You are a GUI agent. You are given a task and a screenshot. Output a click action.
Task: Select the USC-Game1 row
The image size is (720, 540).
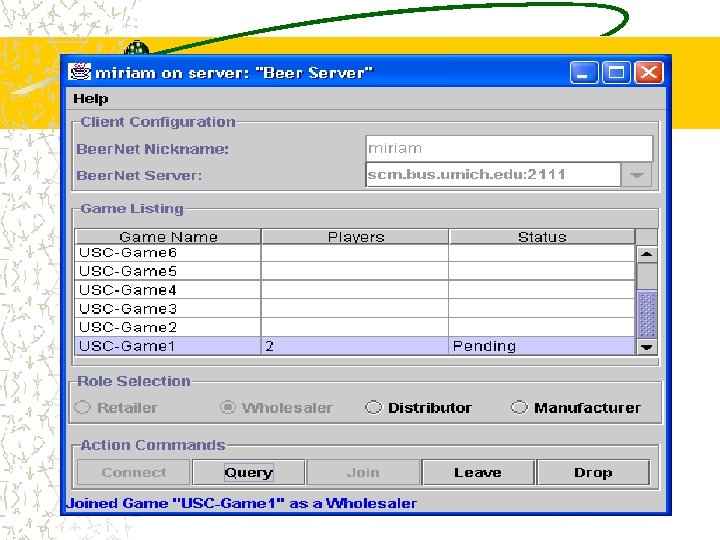click(x=355, y=346)
